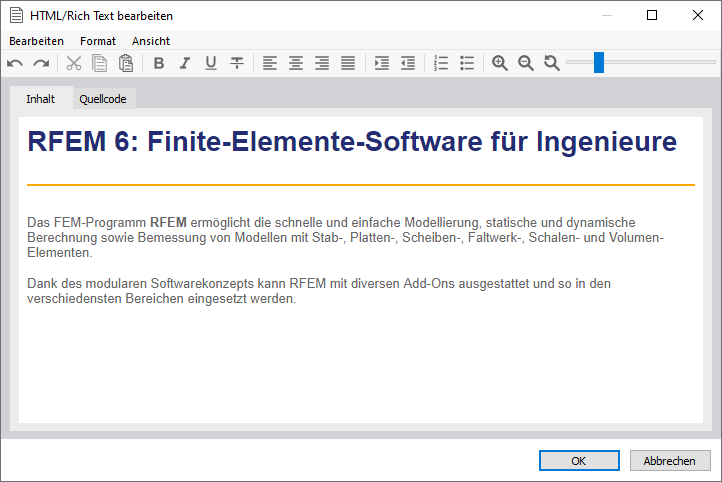Click in paragraph starting 'Dank des modularen'

click(x=319, y=291)
